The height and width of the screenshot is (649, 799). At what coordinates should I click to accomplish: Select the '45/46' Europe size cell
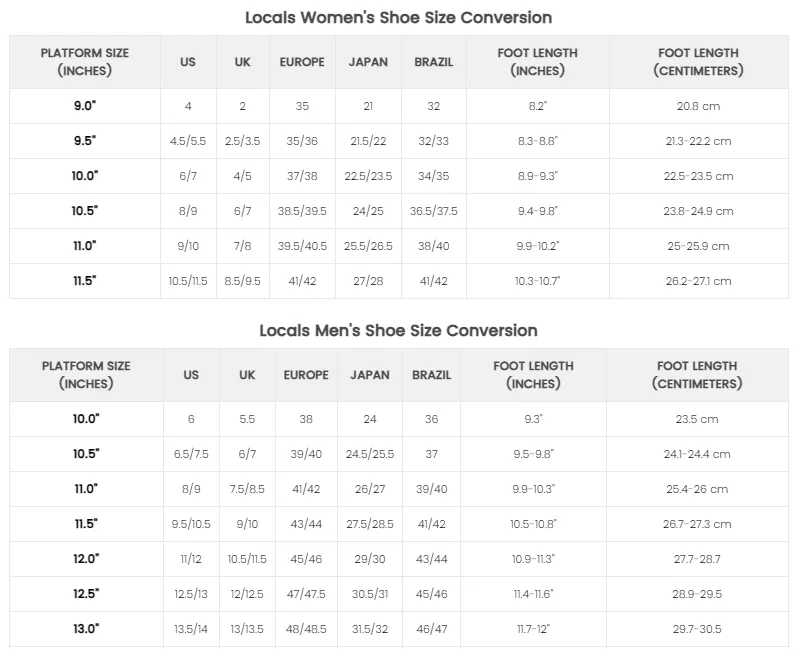[306, 559]
